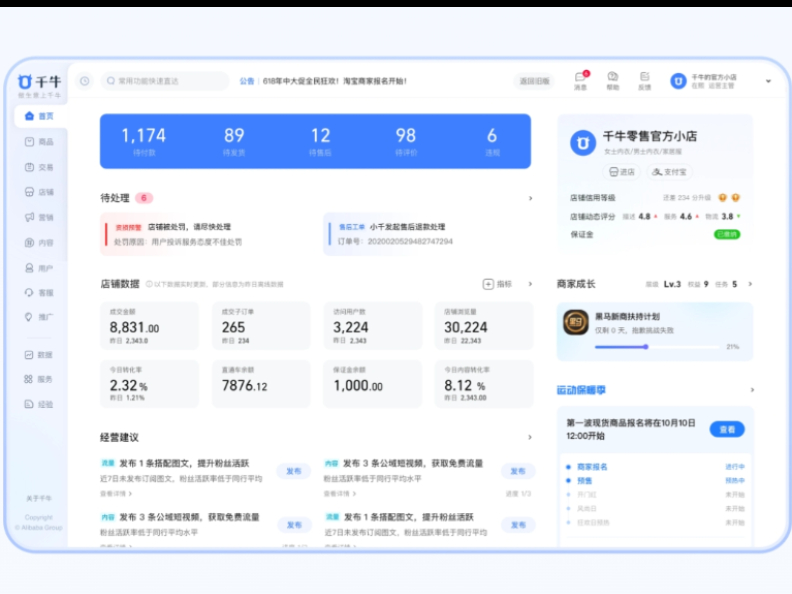Click 发布 for bottom-left 公域短视频 suggestion

(x=294, y=525)
